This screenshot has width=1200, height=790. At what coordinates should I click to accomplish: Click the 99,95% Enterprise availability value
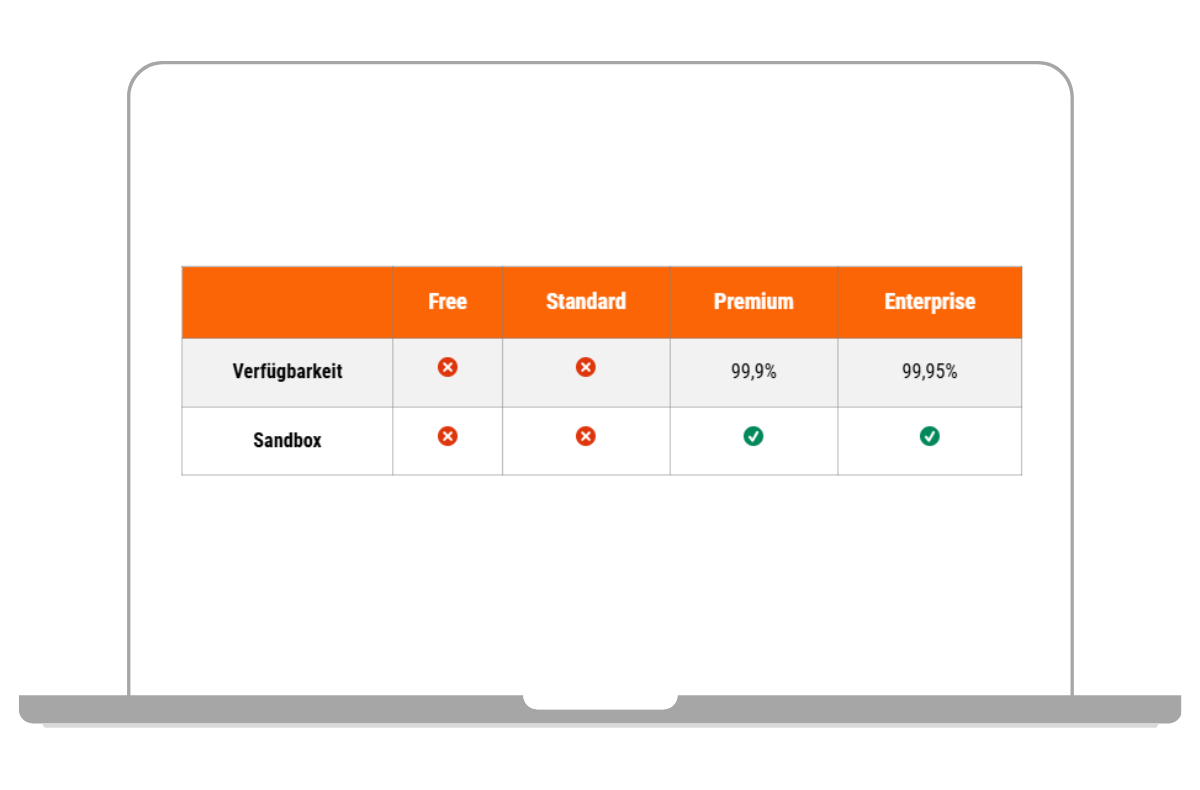pos(930,372)
